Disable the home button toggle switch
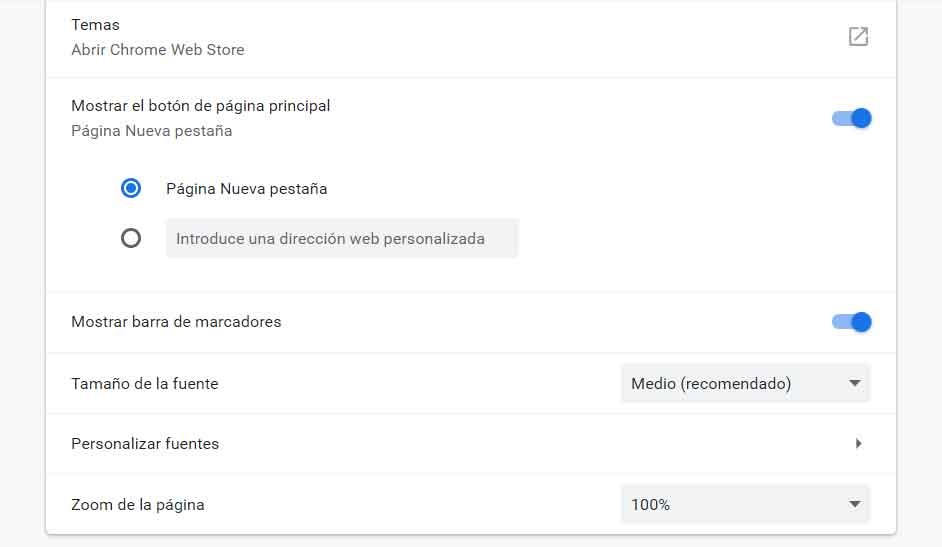This screenshot has height=547, width=942. [852, 118]
